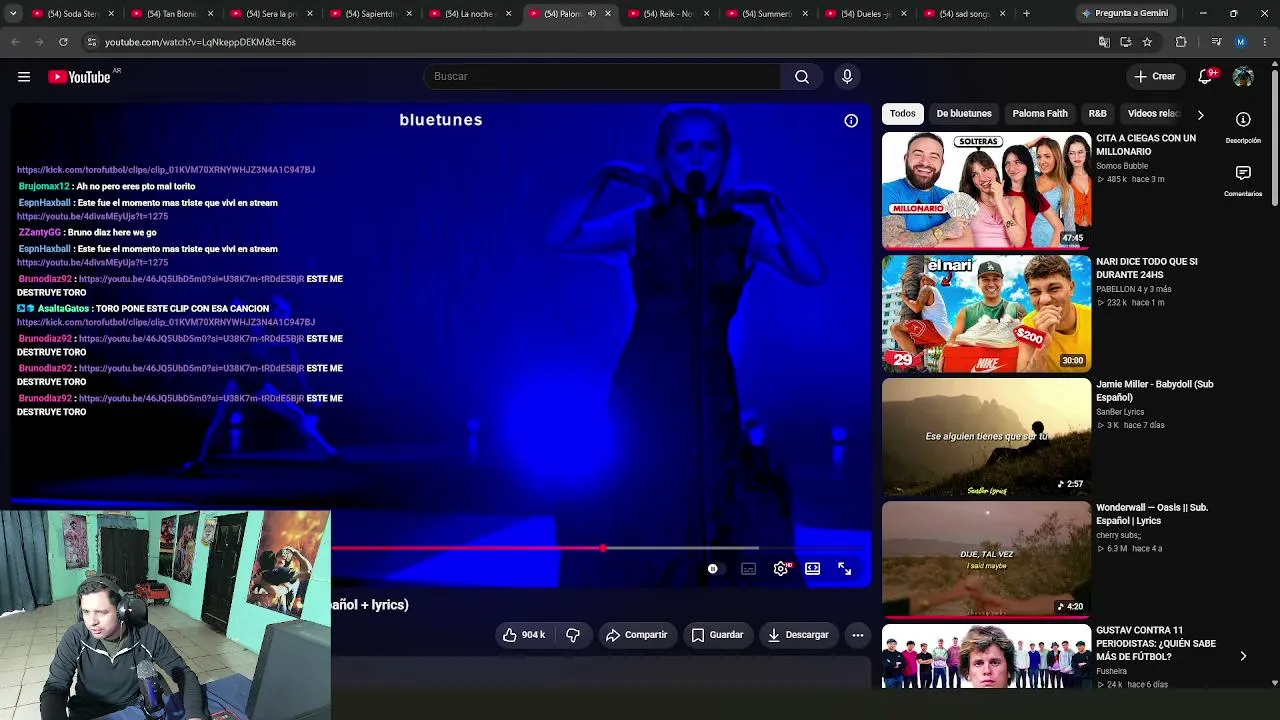Dislike the video
The width and height of the screenshot is (1280, 720).
573,635
